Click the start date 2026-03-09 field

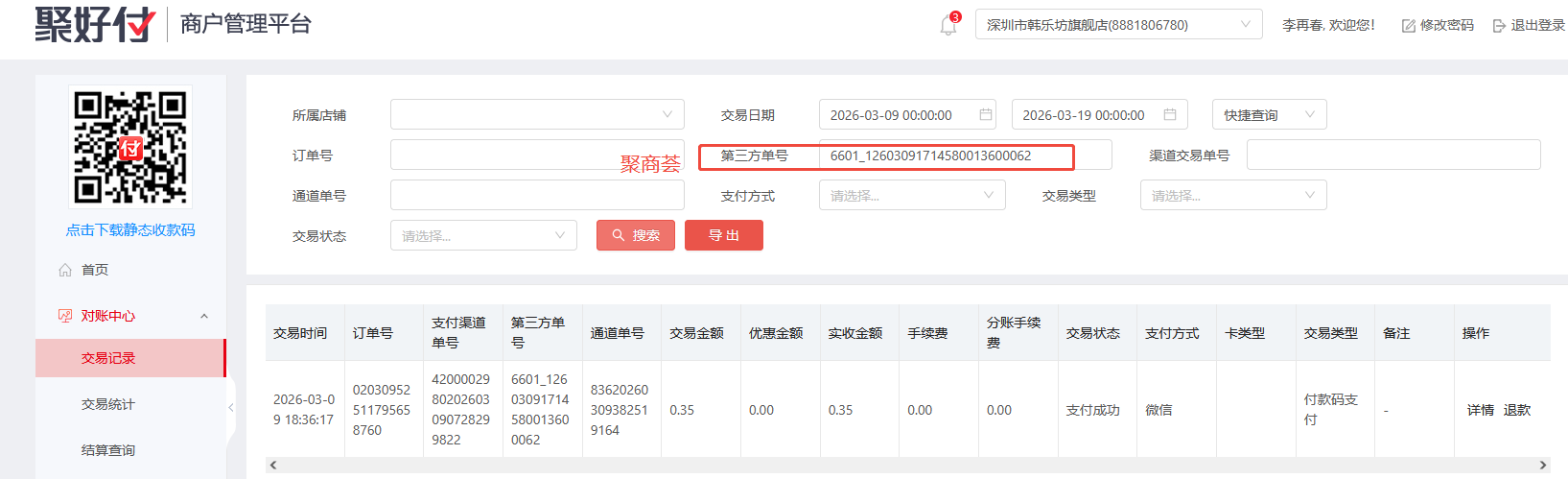click(907, 114)
